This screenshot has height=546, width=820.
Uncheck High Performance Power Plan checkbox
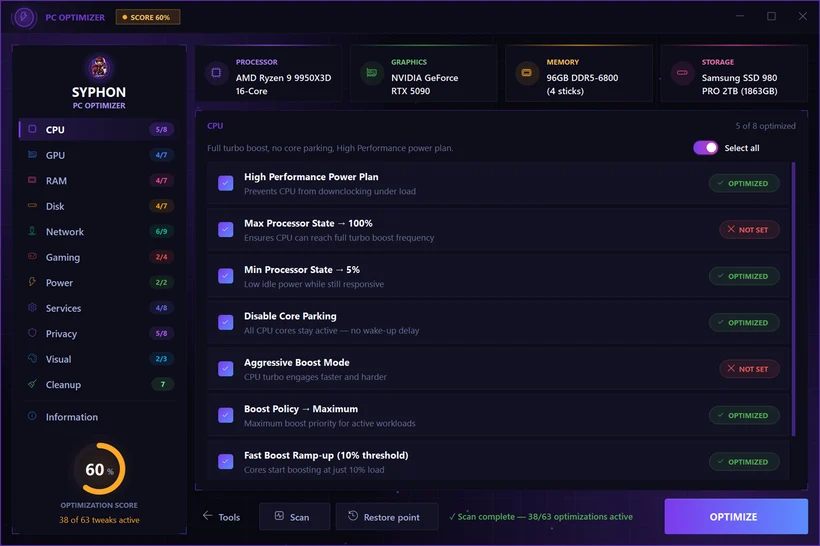point(225,183)
